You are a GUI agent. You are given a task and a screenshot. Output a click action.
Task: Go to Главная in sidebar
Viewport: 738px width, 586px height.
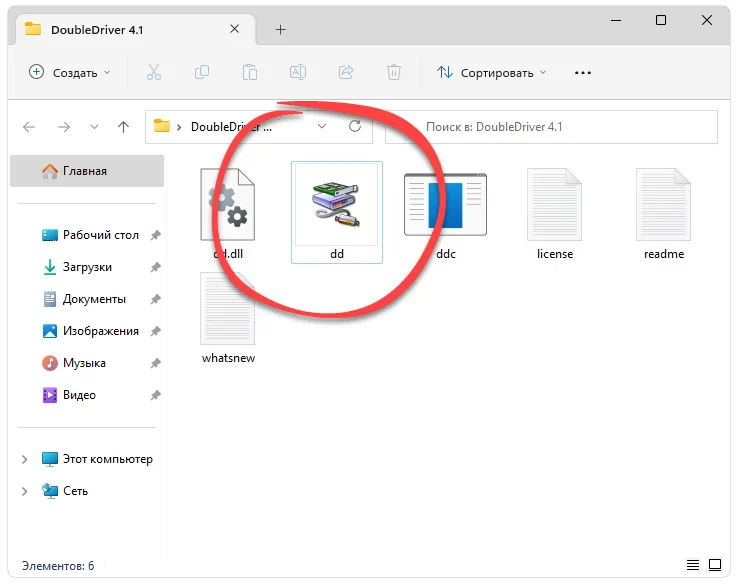87,171
